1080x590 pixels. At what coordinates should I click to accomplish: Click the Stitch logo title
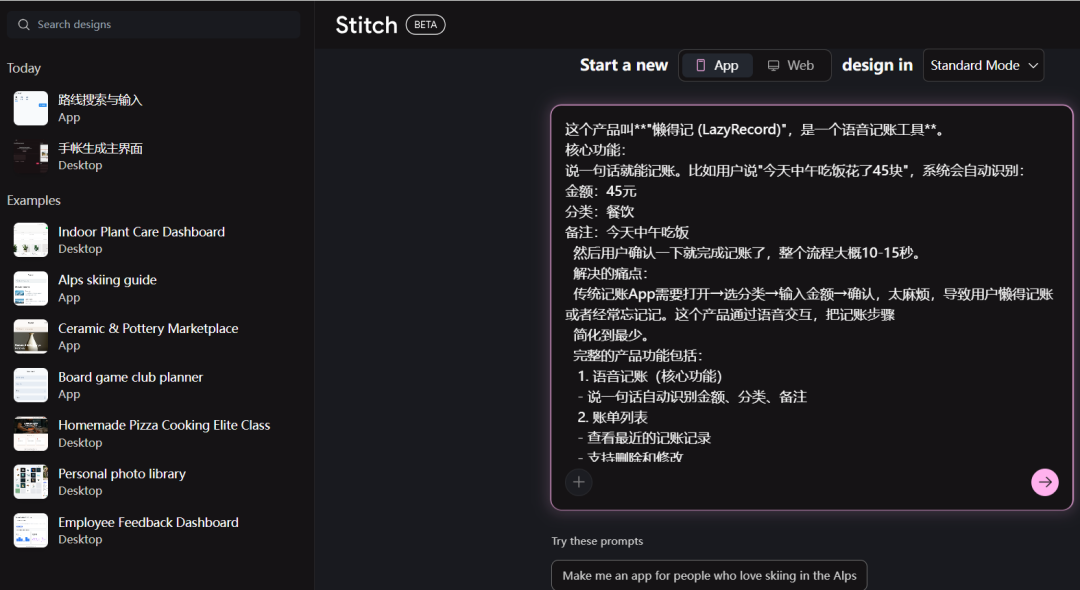click(x=366, y=25)
